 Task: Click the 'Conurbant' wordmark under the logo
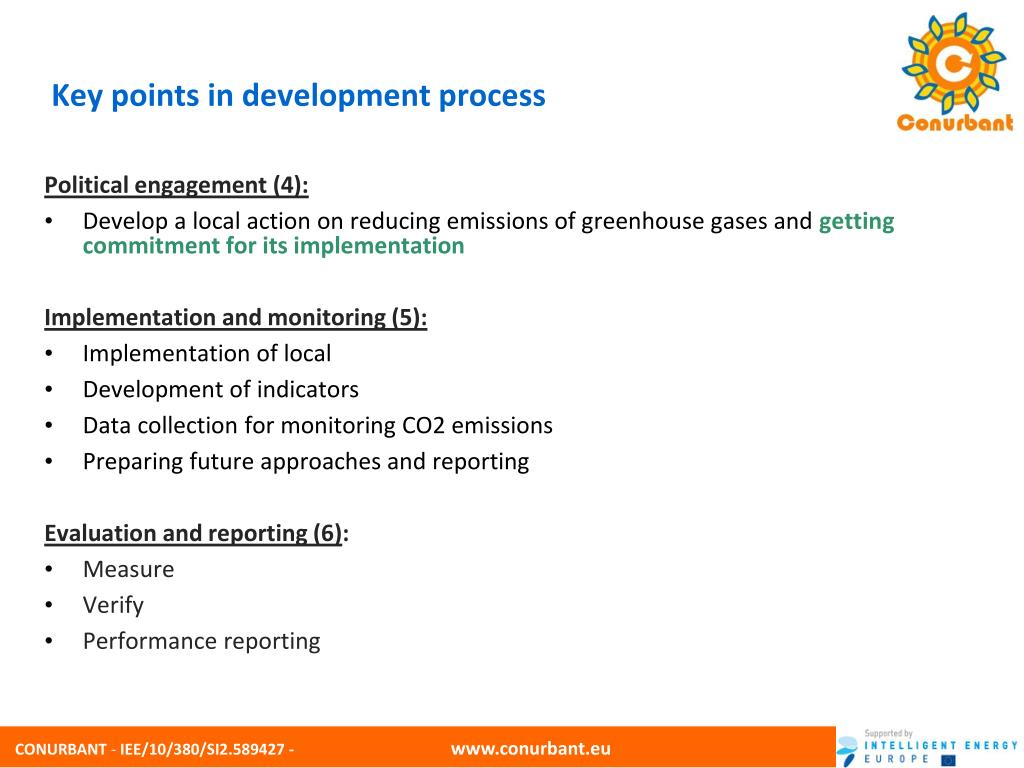955,123
